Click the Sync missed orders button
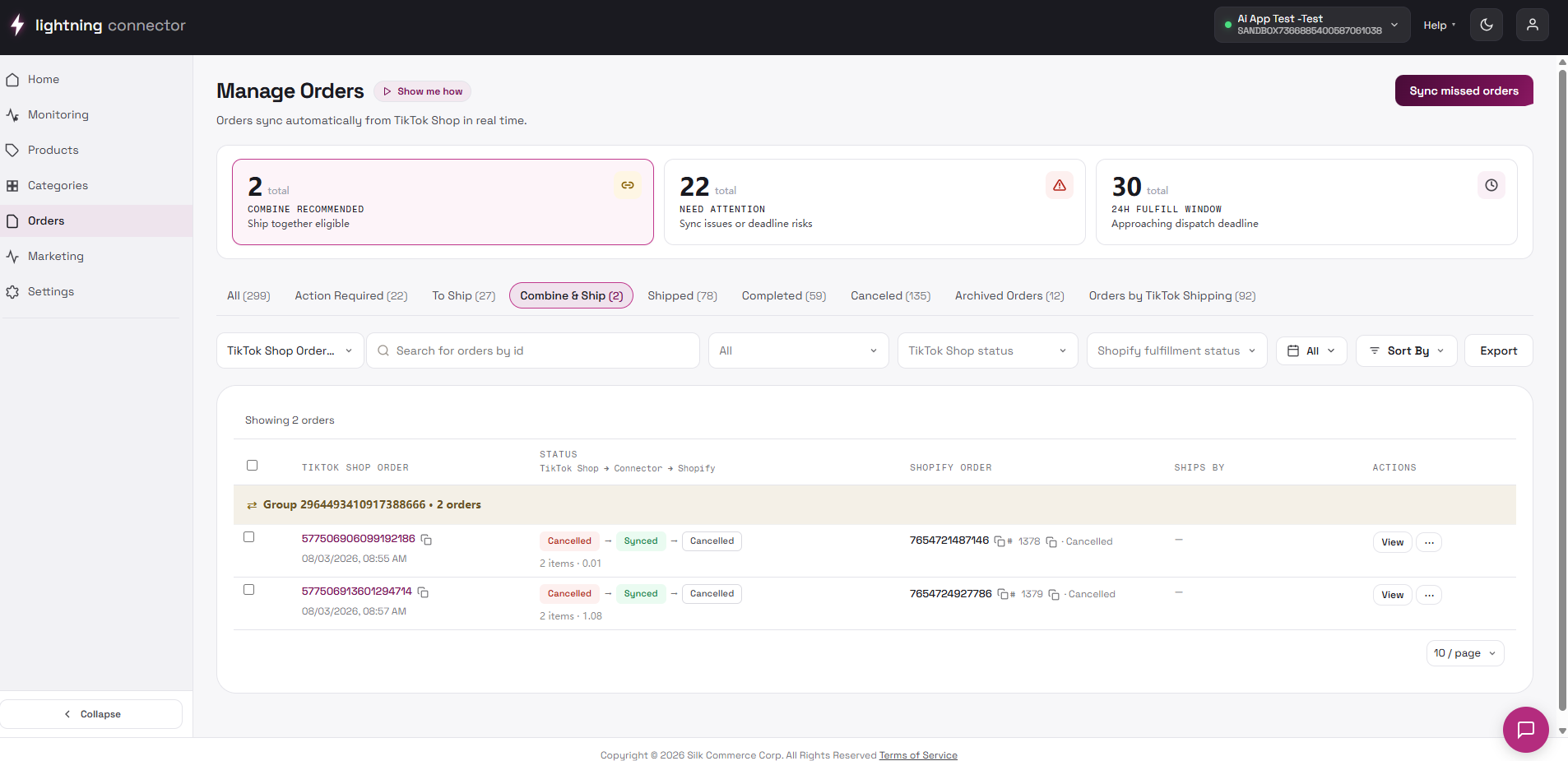The width and height of the screenshot is (1568, 761). tap(1464, 90)
